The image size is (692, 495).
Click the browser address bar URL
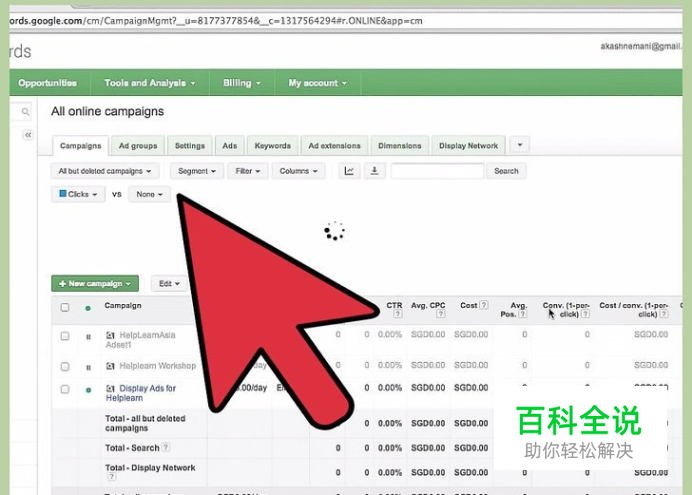(x=216, y=21)
